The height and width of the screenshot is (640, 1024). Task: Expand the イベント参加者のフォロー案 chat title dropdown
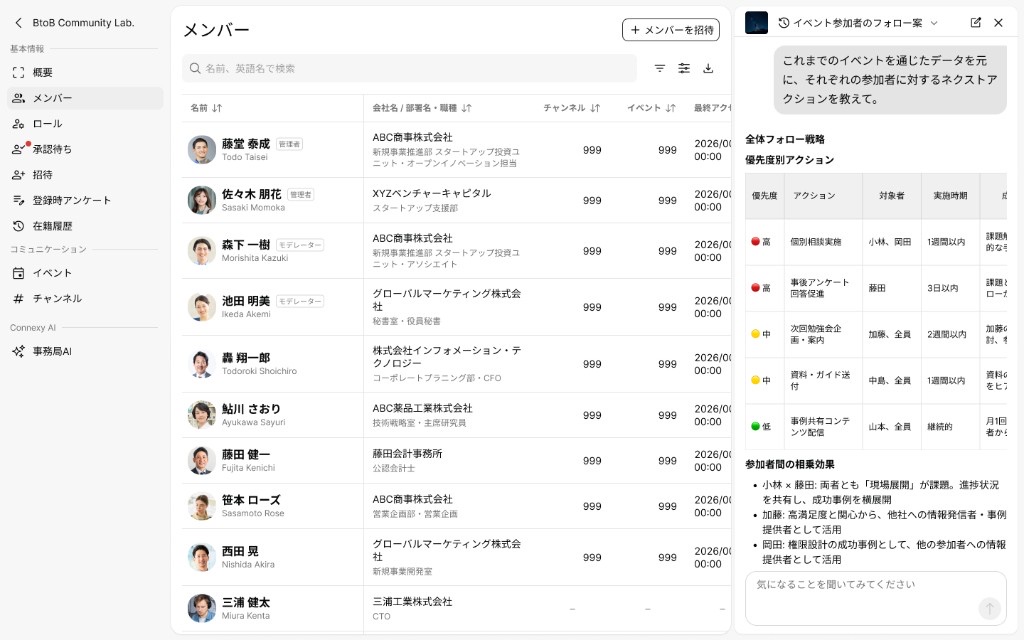[934, 23]
